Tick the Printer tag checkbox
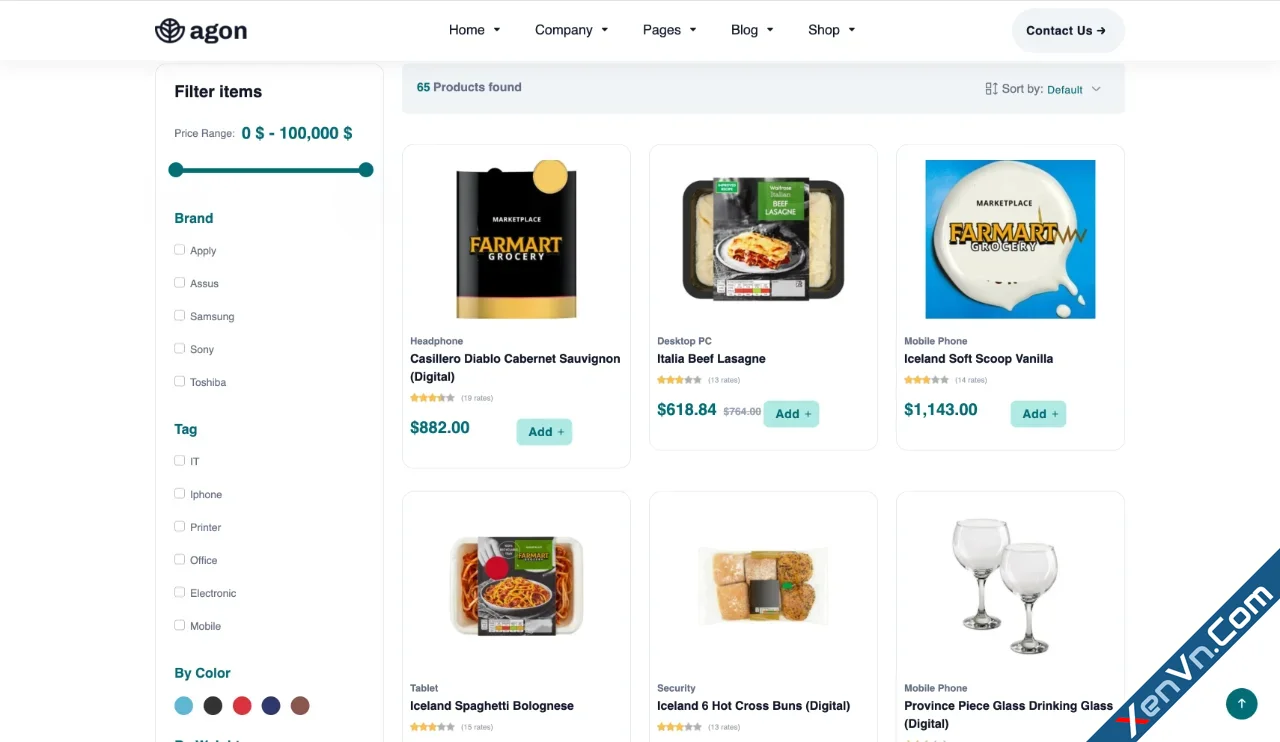The height and width of the screenshot is (742, 1280). 180,527
